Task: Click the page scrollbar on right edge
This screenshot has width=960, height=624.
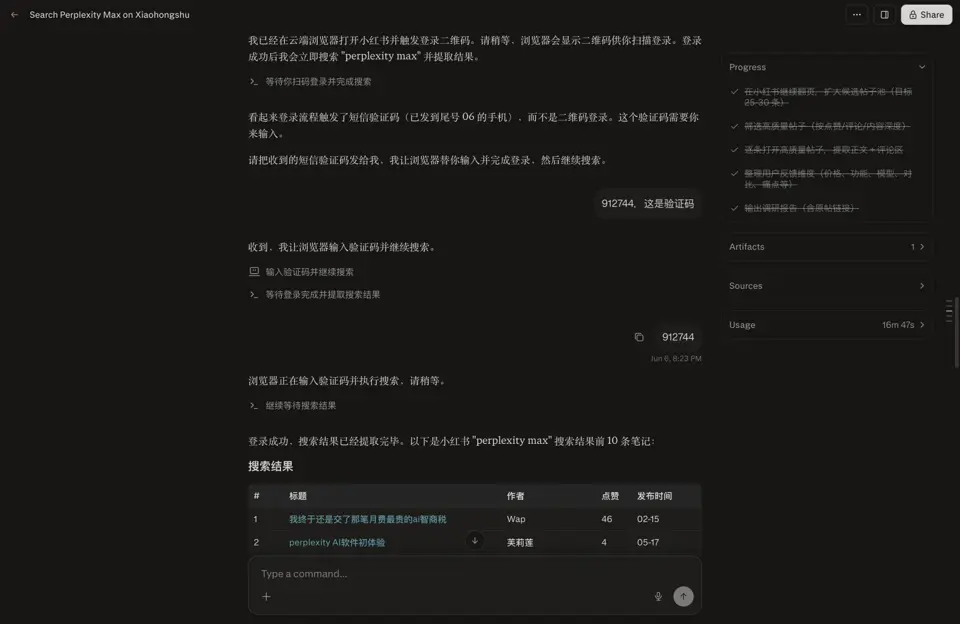Action: (957, 333)
